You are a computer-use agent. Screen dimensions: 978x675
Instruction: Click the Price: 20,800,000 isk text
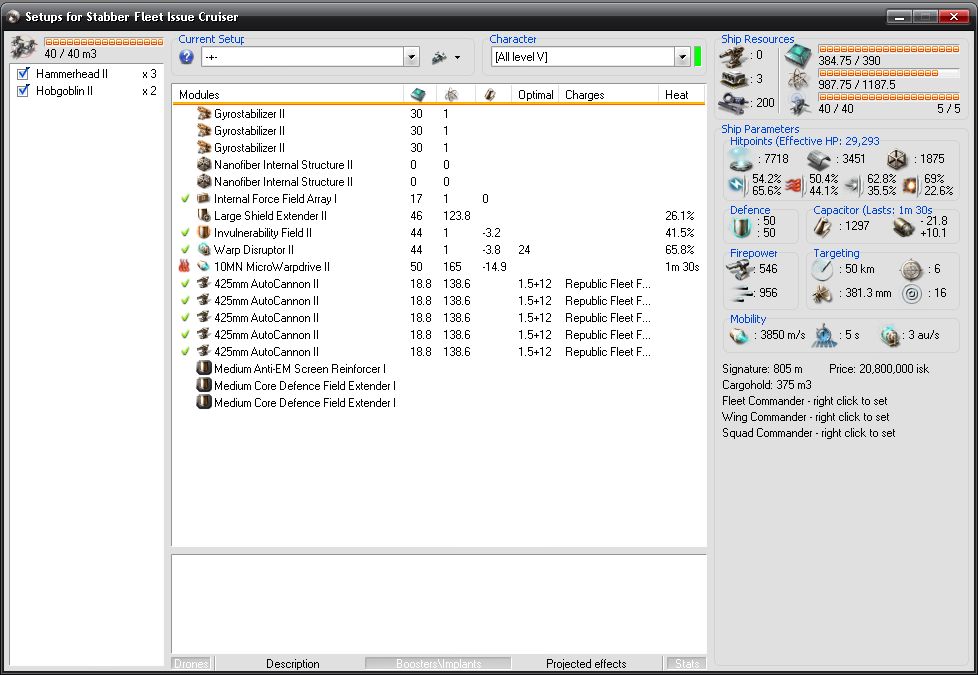879,369
